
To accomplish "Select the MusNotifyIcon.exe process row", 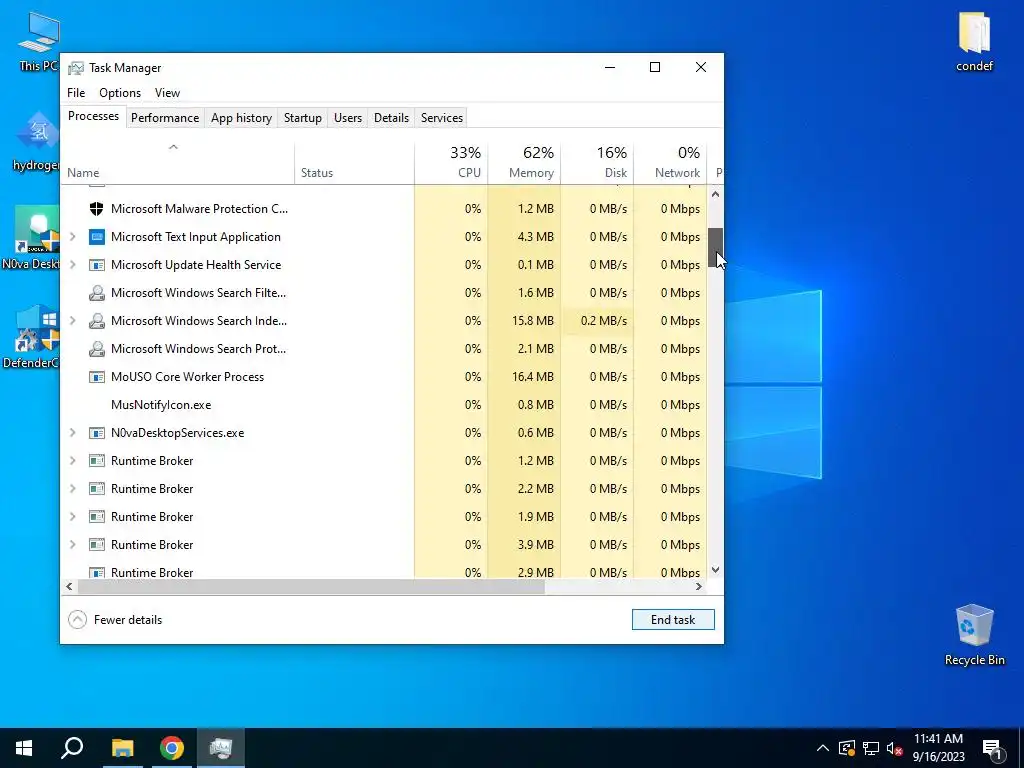I will pyautogui.click(x=384, y=405).
